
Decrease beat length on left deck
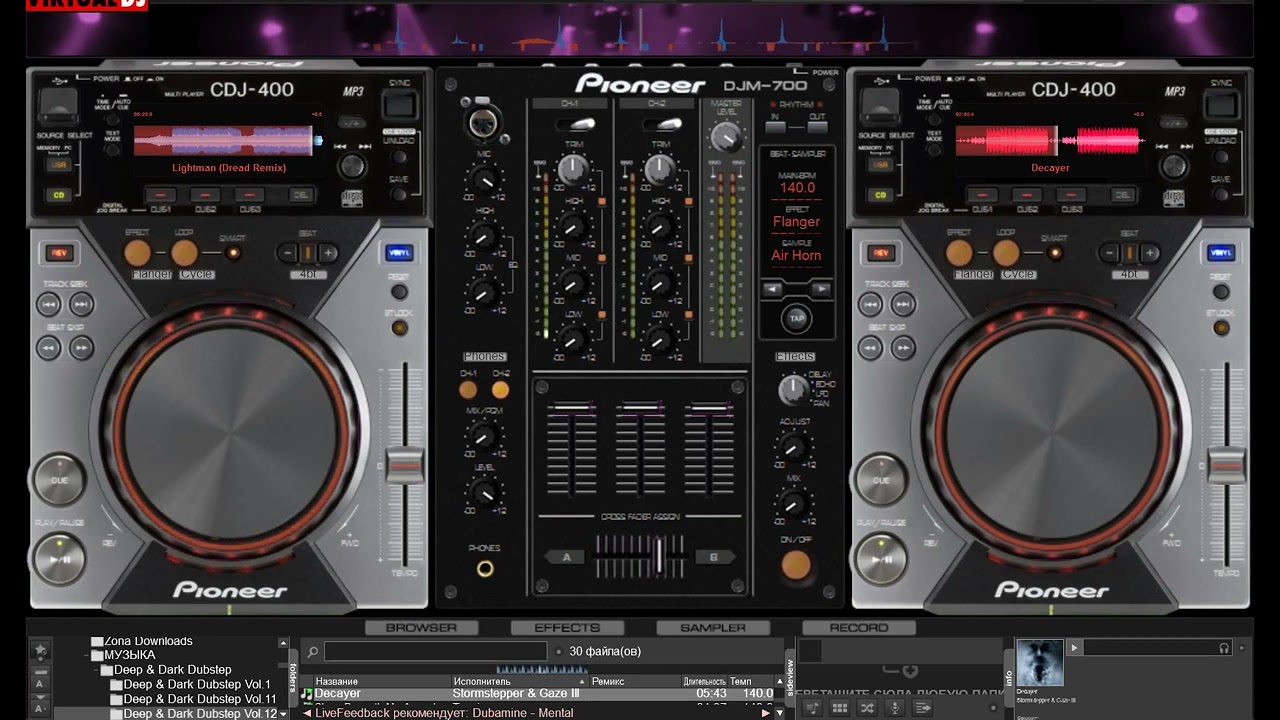pyautogui.click(x=288, y=253)
